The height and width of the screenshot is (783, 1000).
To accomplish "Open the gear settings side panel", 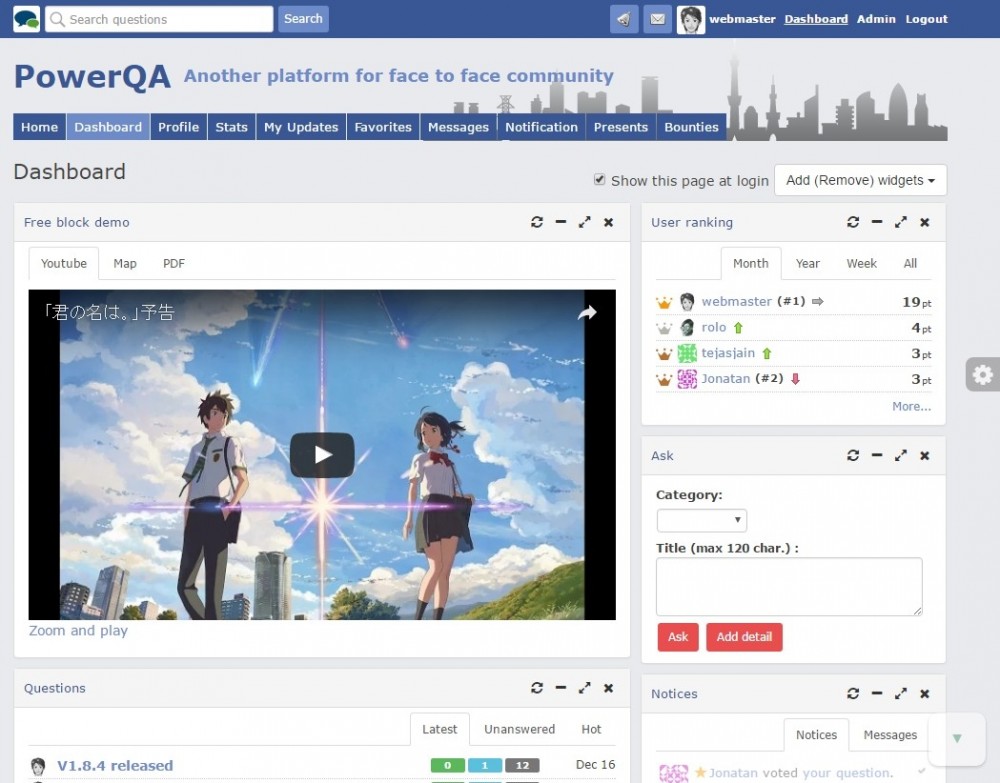I will pyautogui.click(x=982, y=374).
